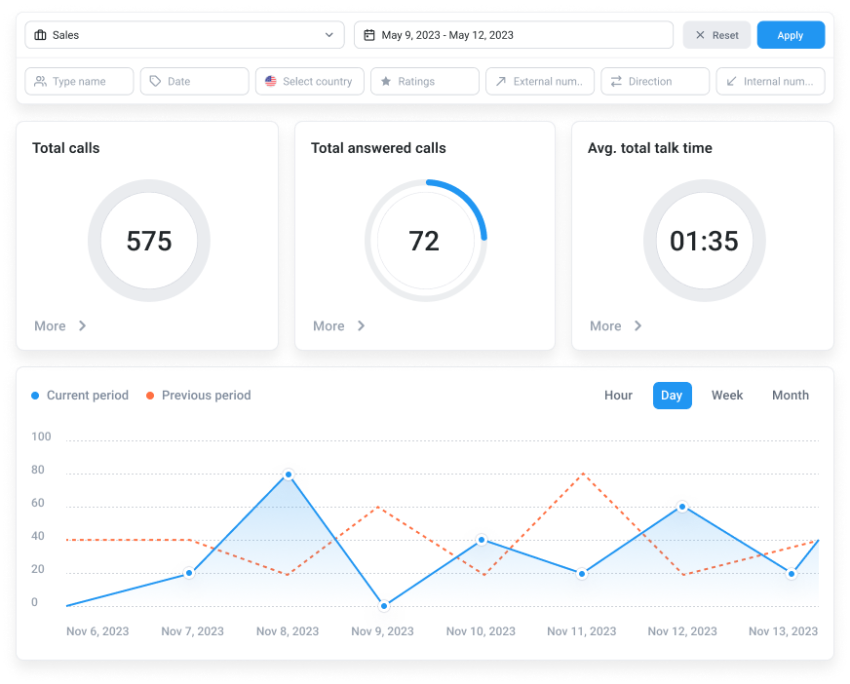Click the Reset button
Screen dimensions: 850x684
click(x=716, y=34)
